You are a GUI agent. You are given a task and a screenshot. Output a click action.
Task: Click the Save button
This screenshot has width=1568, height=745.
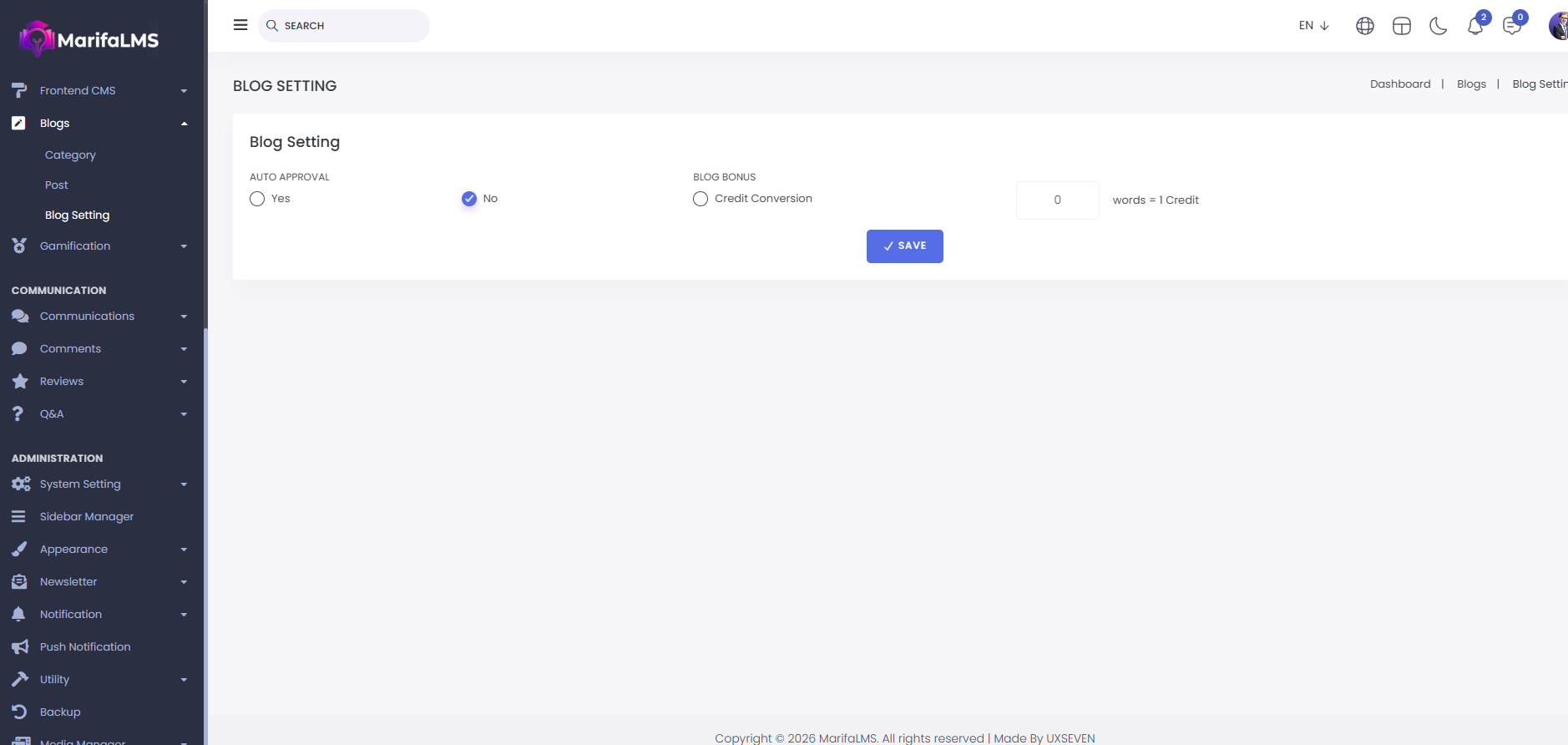(904, 246)
